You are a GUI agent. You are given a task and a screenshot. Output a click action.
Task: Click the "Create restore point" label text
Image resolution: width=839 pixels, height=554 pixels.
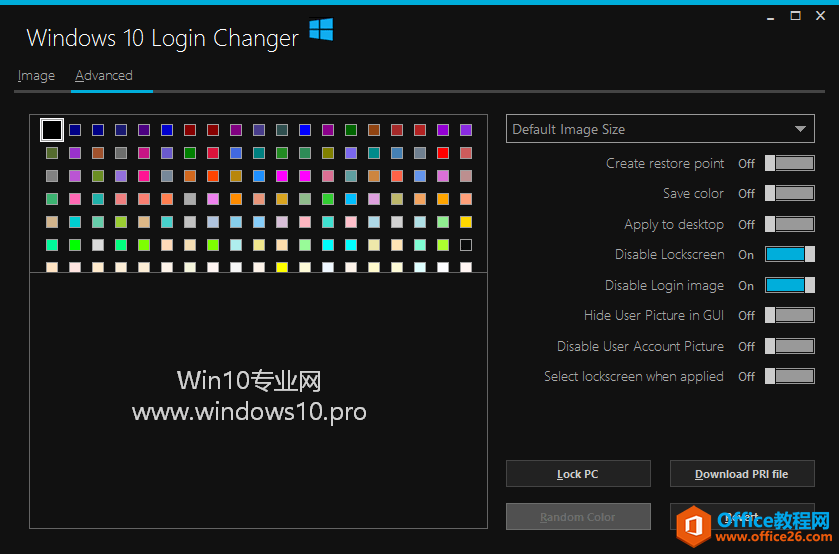click(665, 163)
